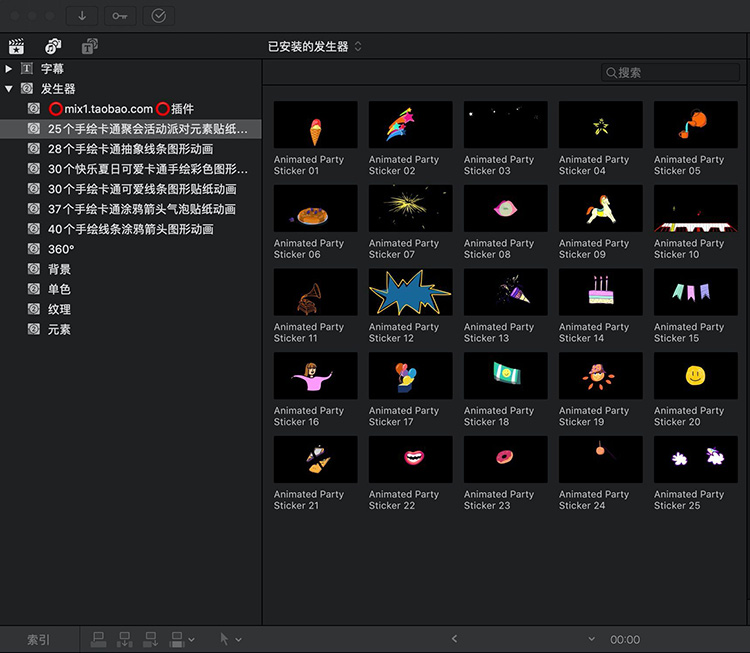The image size is (750, 653).
Task: Select the mix1.taobao.com 插件 folder
Action: pyautogui.click(x=131, y=109)
